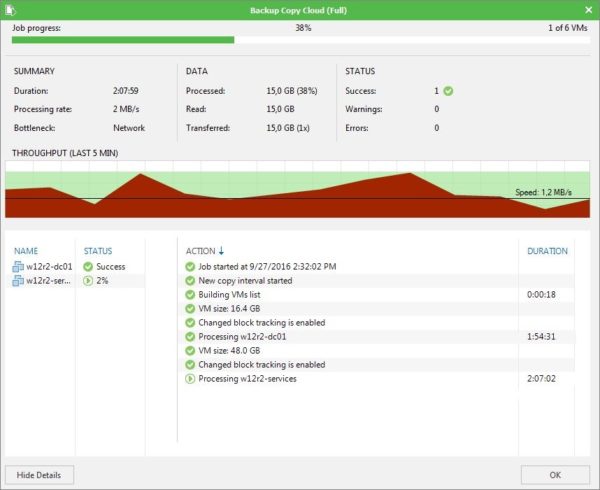
Task: Select 'Building VMs list' log entry
Action: (x=377, y=295)
